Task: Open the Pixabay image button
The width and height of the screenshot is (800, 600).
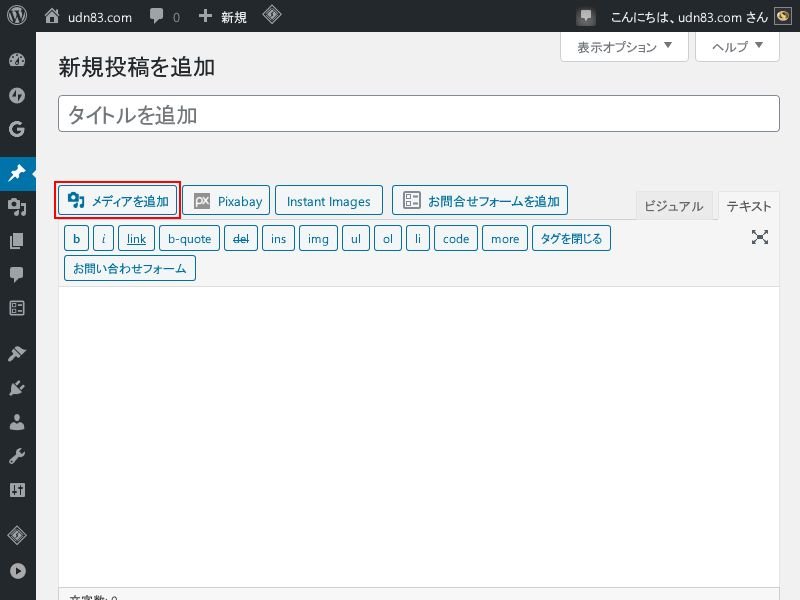Action: tap(226, 201)
